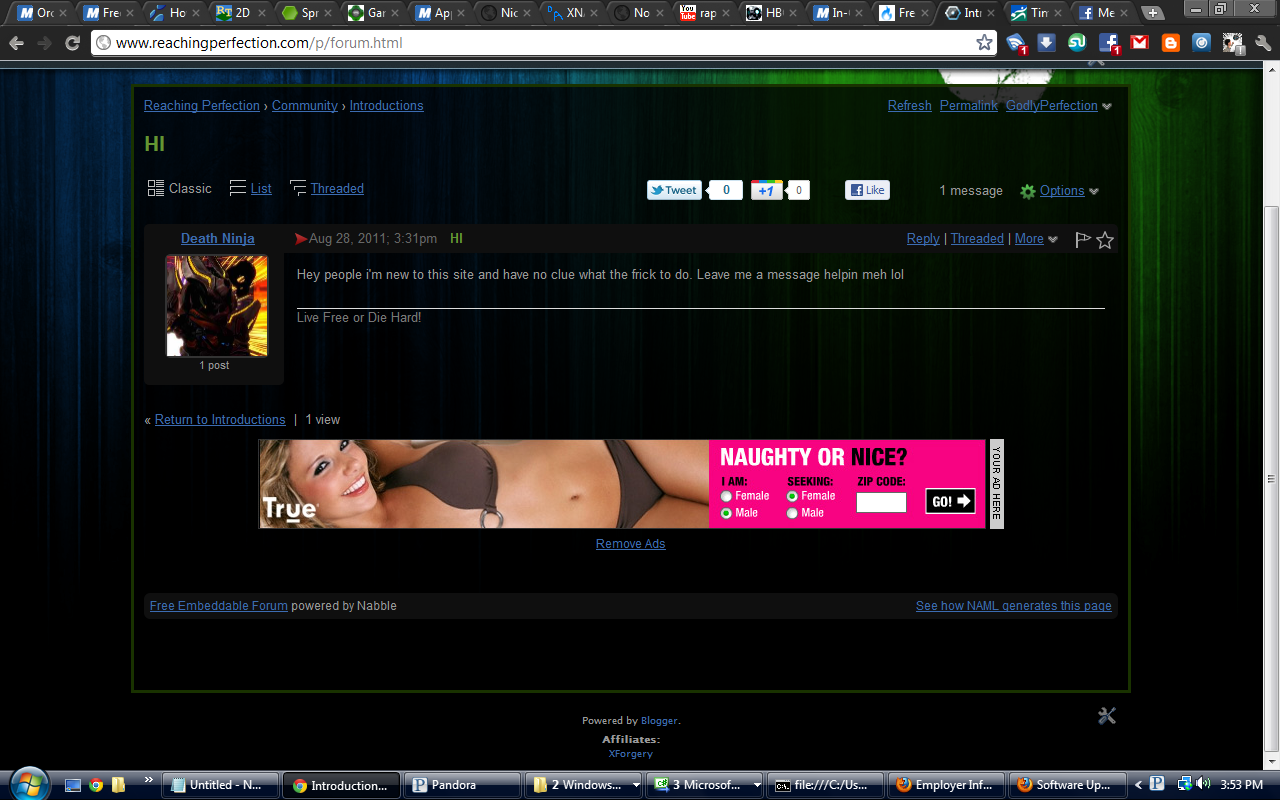Viewport: 1280px width, 800px height.
Task: Click the Blogger extension icon
Action: click(x=1170, y=43)
